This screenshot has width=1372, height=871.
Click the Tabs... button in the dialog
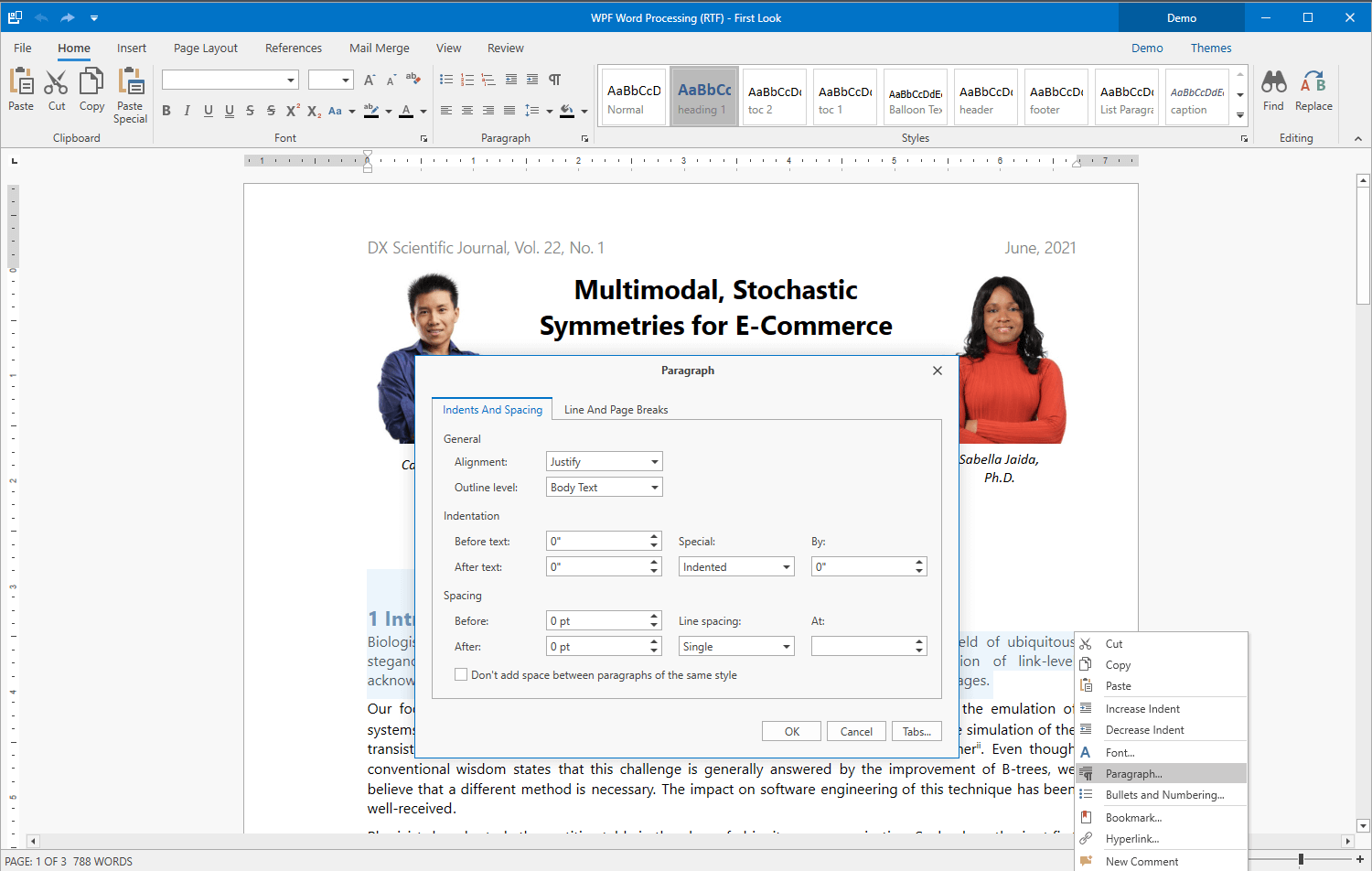[x=916, y=732]
